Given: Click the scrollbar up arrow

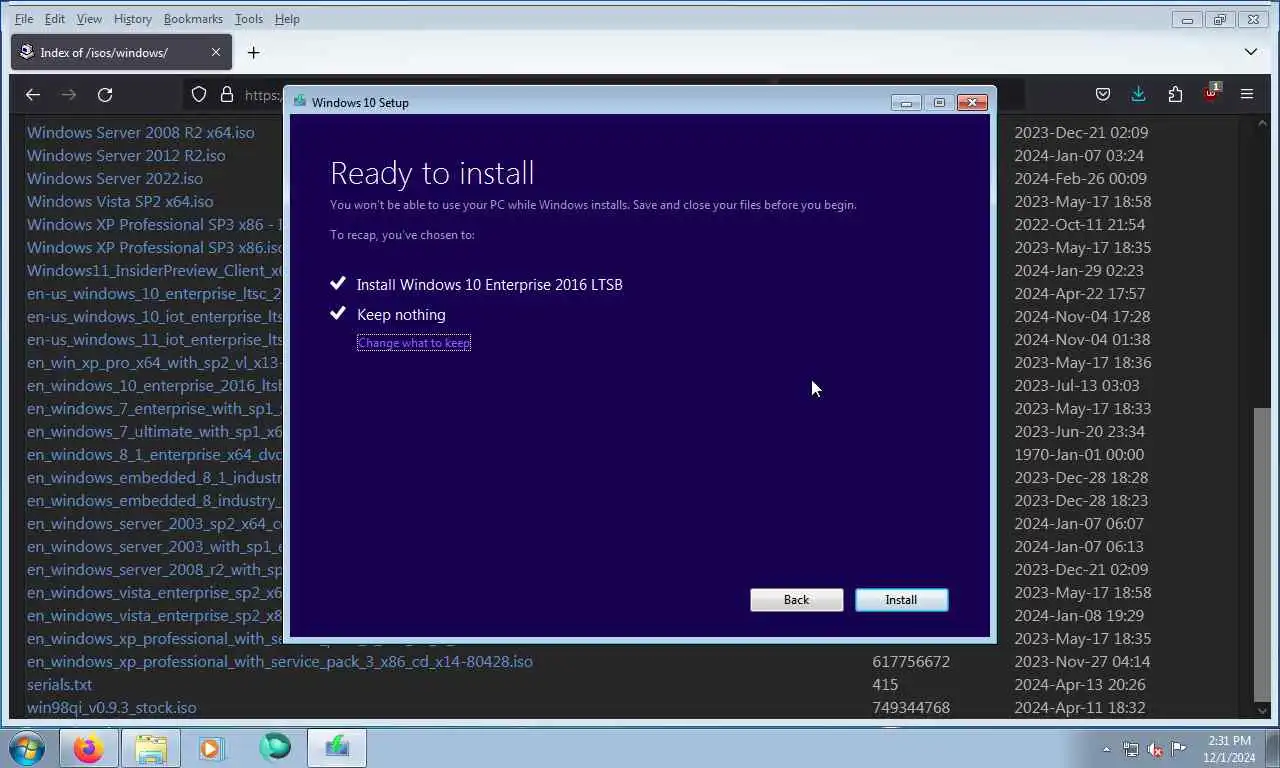Looking at the screenshot, I should (x=1262, y=125).
